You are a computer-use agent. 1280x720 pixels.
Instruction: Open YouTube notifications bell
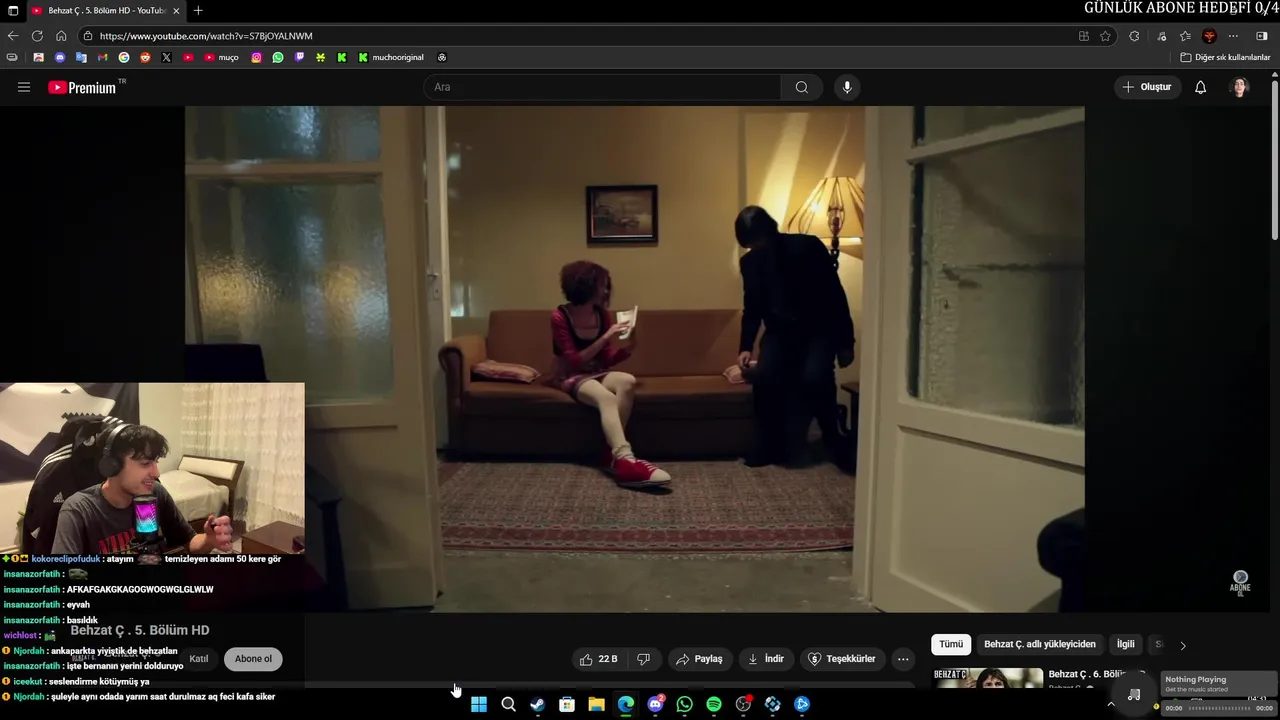[1201, 87]
